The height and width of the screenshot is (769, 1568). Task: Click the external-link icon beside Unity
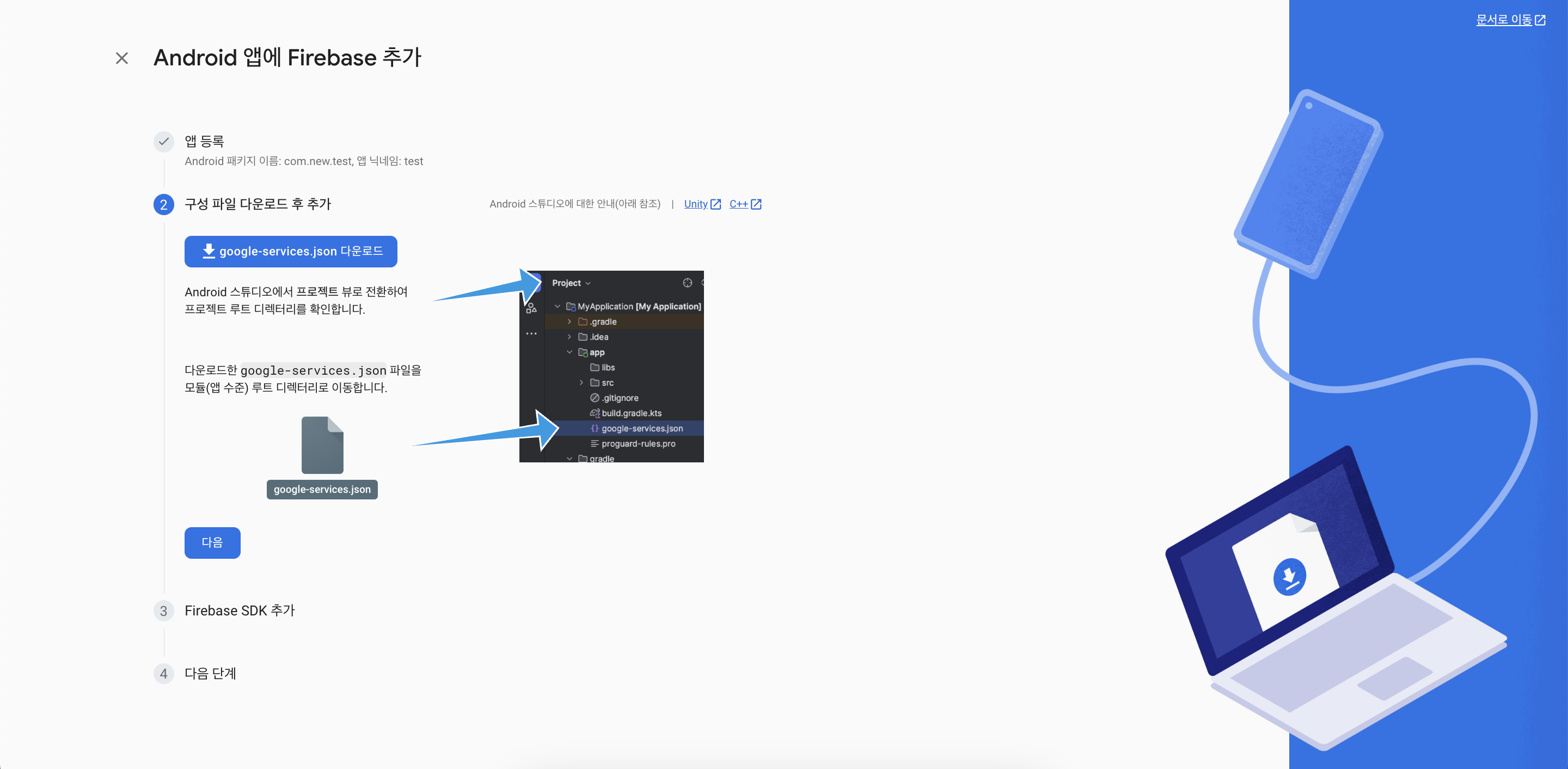coord(716,205)
